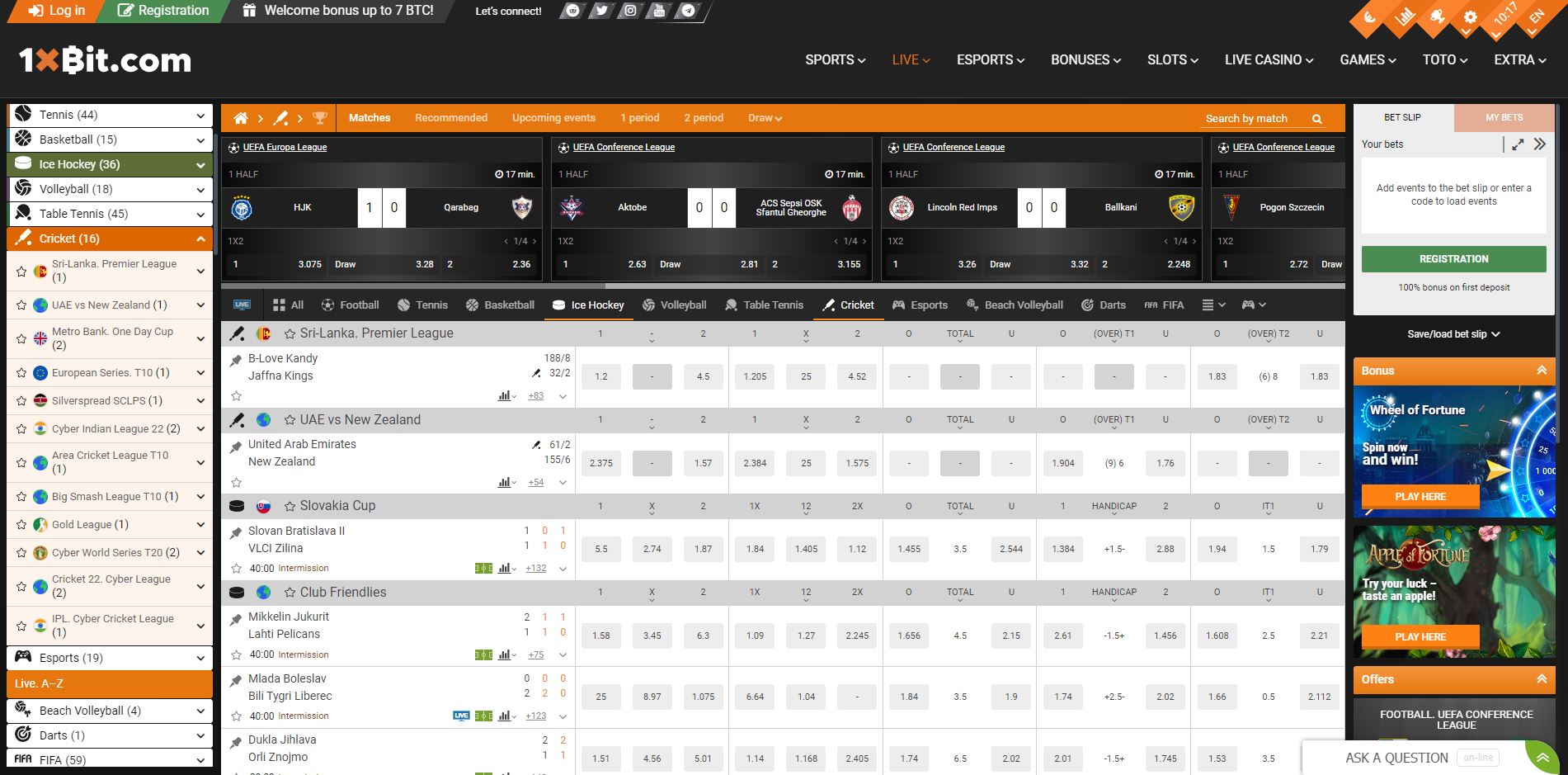The image size is (1568, 775).
Task: Open the statistics bar-chart icon in top ribbon
Action: (1404, 18)
